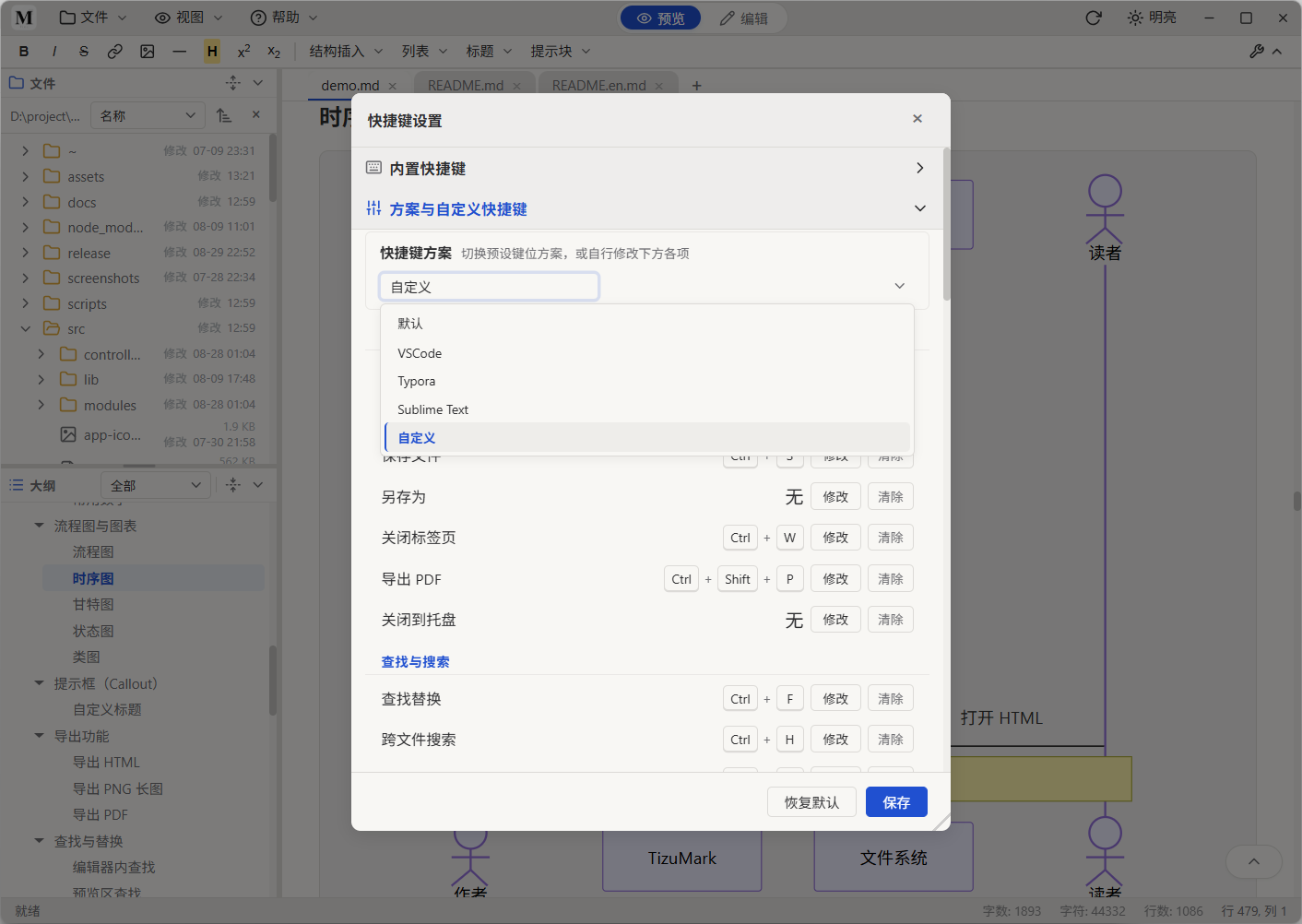Select 甘特图 in outline
The width and height of the screenshot is (1302, 924).
(93, 605)
